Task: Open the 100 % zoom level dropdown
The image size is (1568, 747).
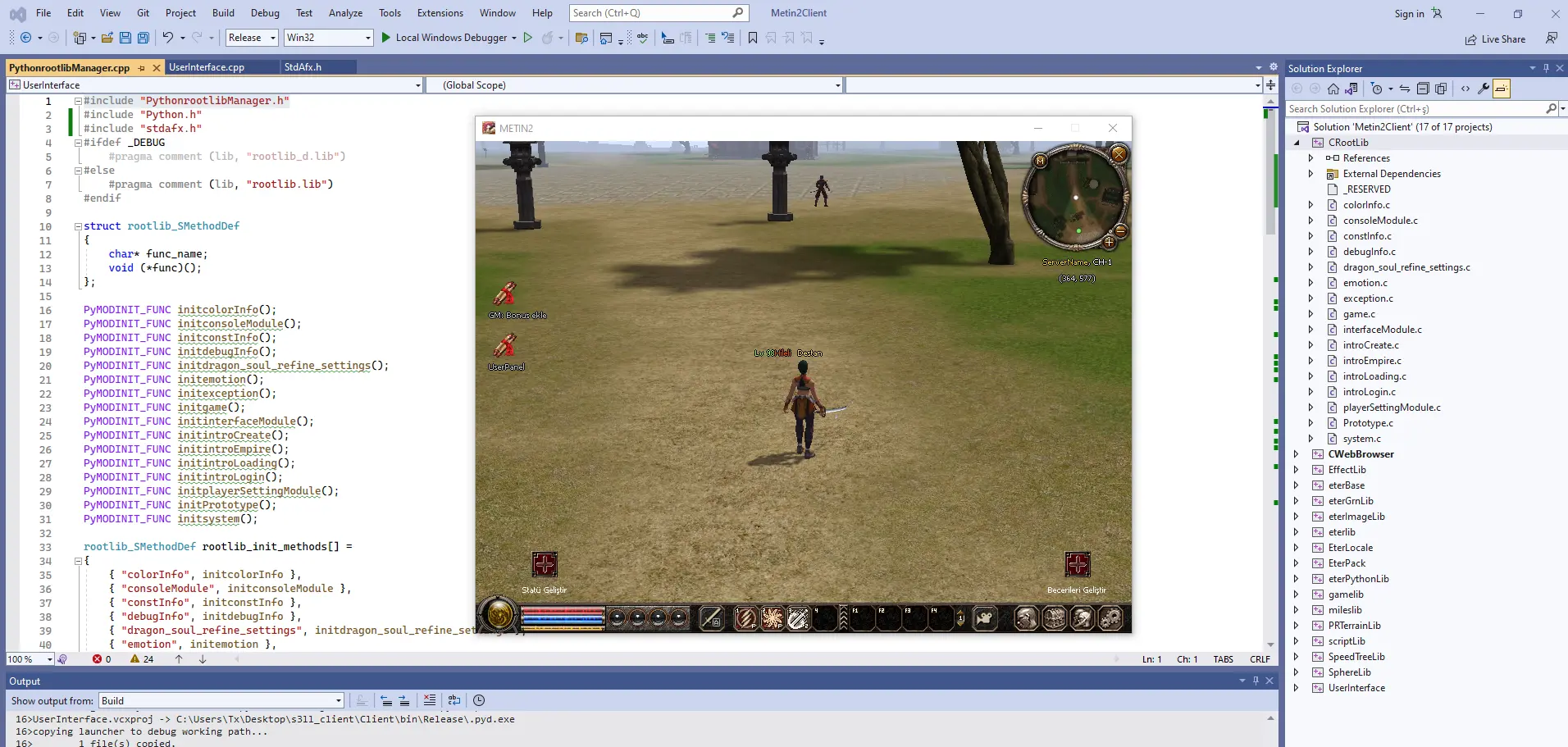Action: (x=30, y=659)
